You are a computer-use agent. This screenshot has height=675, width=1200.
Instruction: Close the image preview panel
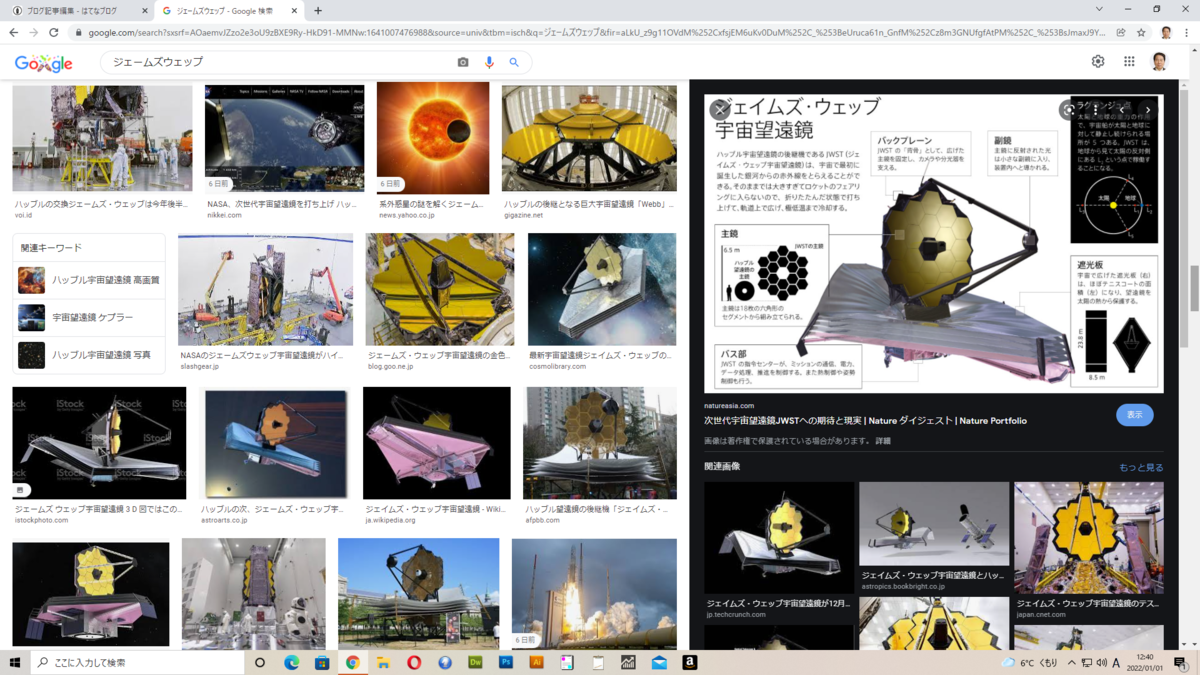719,110
